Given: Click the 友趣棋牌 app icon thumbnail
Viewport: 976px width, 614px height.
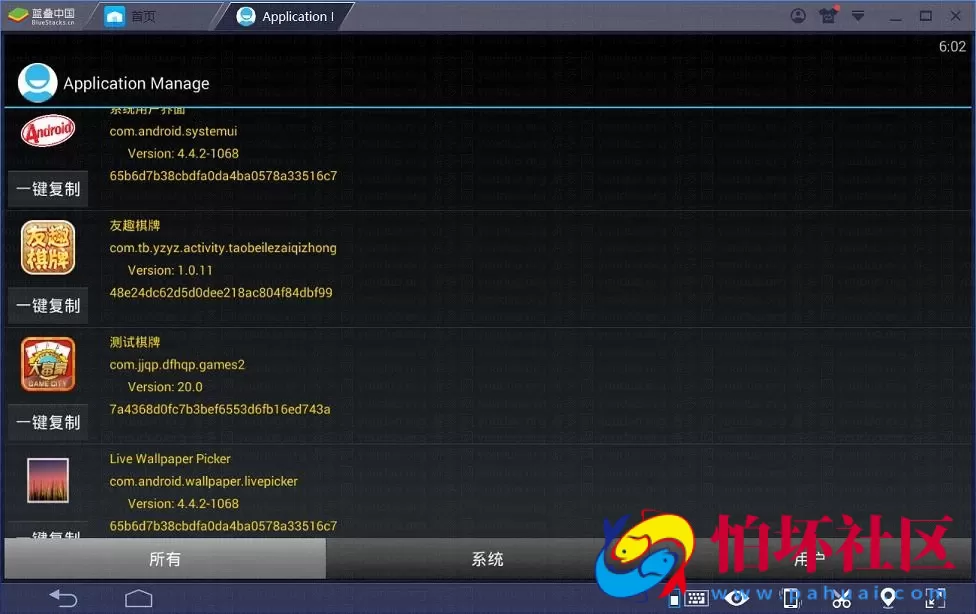Looking at the screenshot, I should [48, 248].
